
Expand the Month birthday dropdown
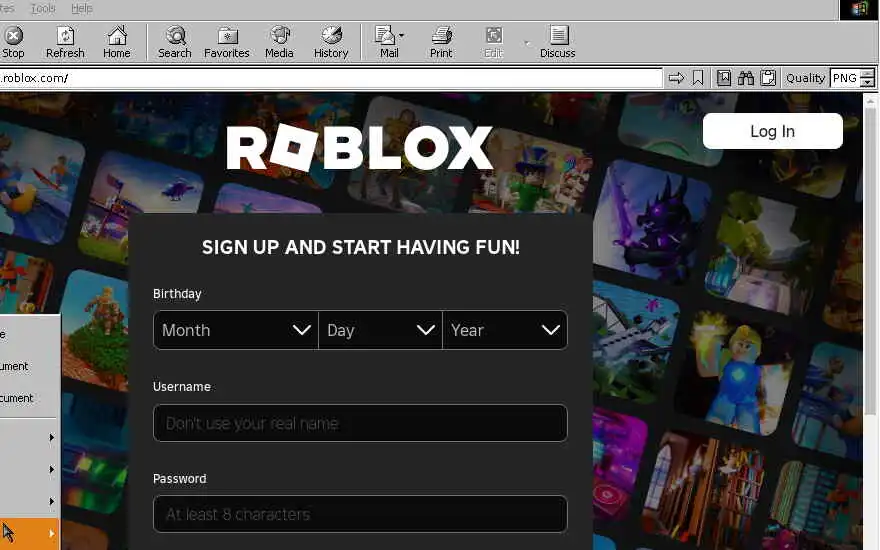click(x=235, y=330)
